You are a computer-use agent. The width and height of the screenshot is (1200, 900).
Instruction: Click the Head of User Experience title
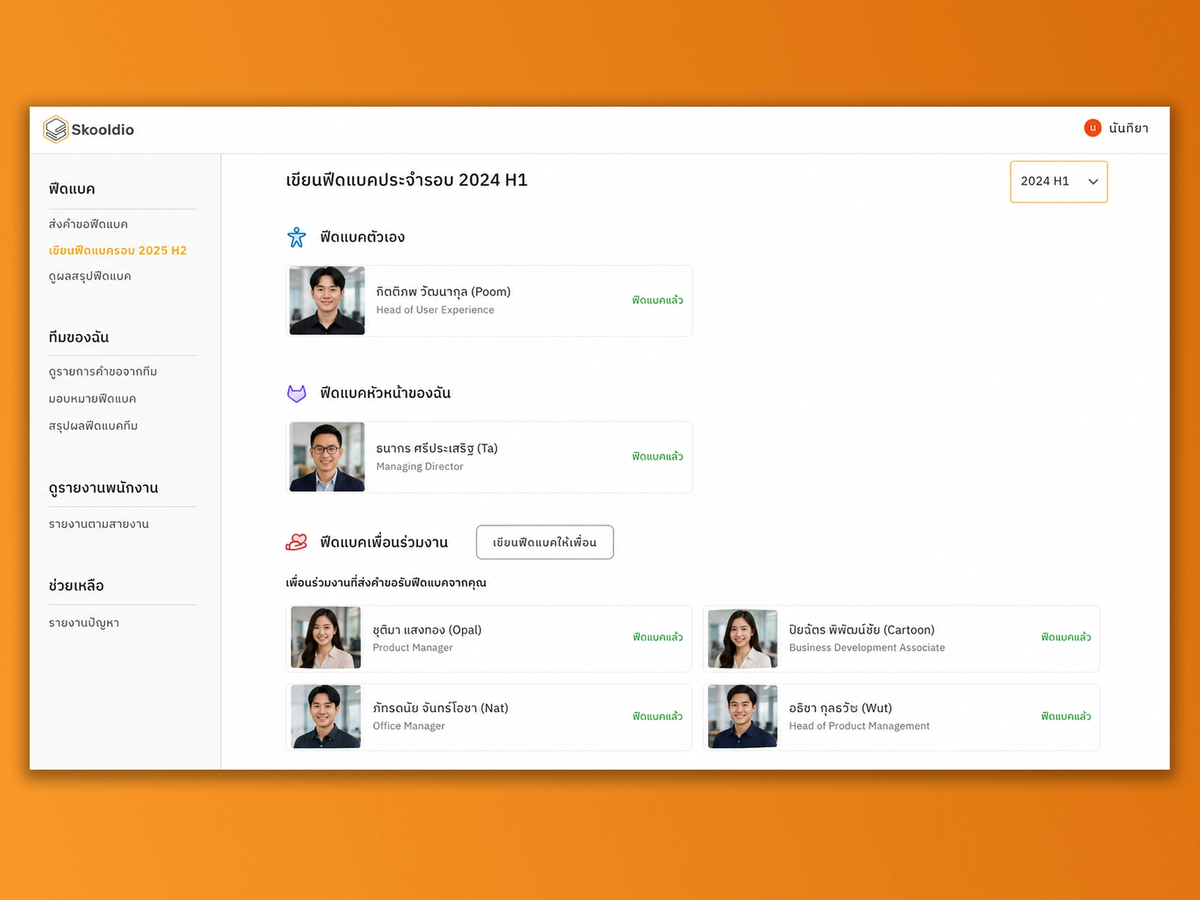pos(435,310)
